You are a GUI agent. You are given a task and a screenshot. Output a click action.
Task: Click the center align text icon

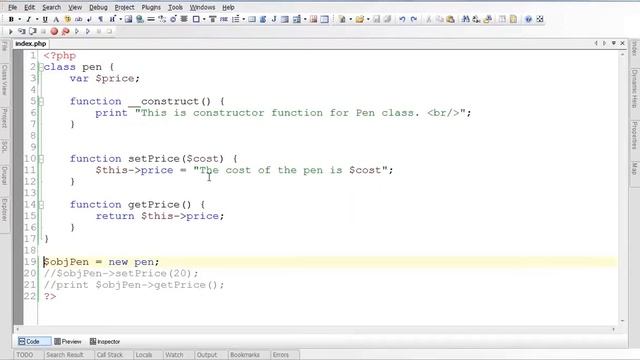184,19
